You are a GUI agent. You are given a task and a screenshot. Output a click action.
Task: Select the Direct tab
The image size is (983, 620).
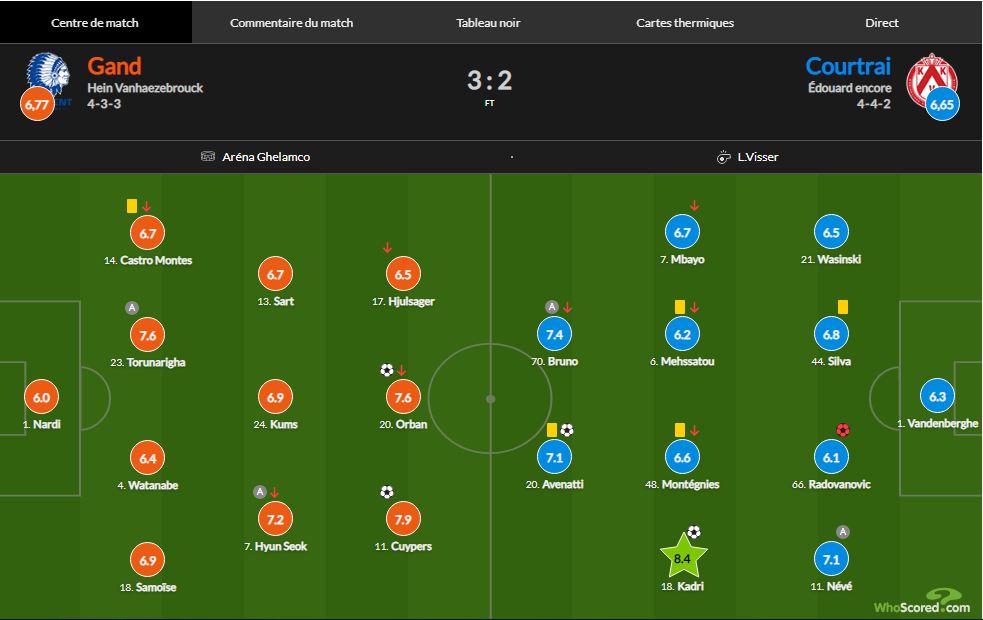[881, 22]
